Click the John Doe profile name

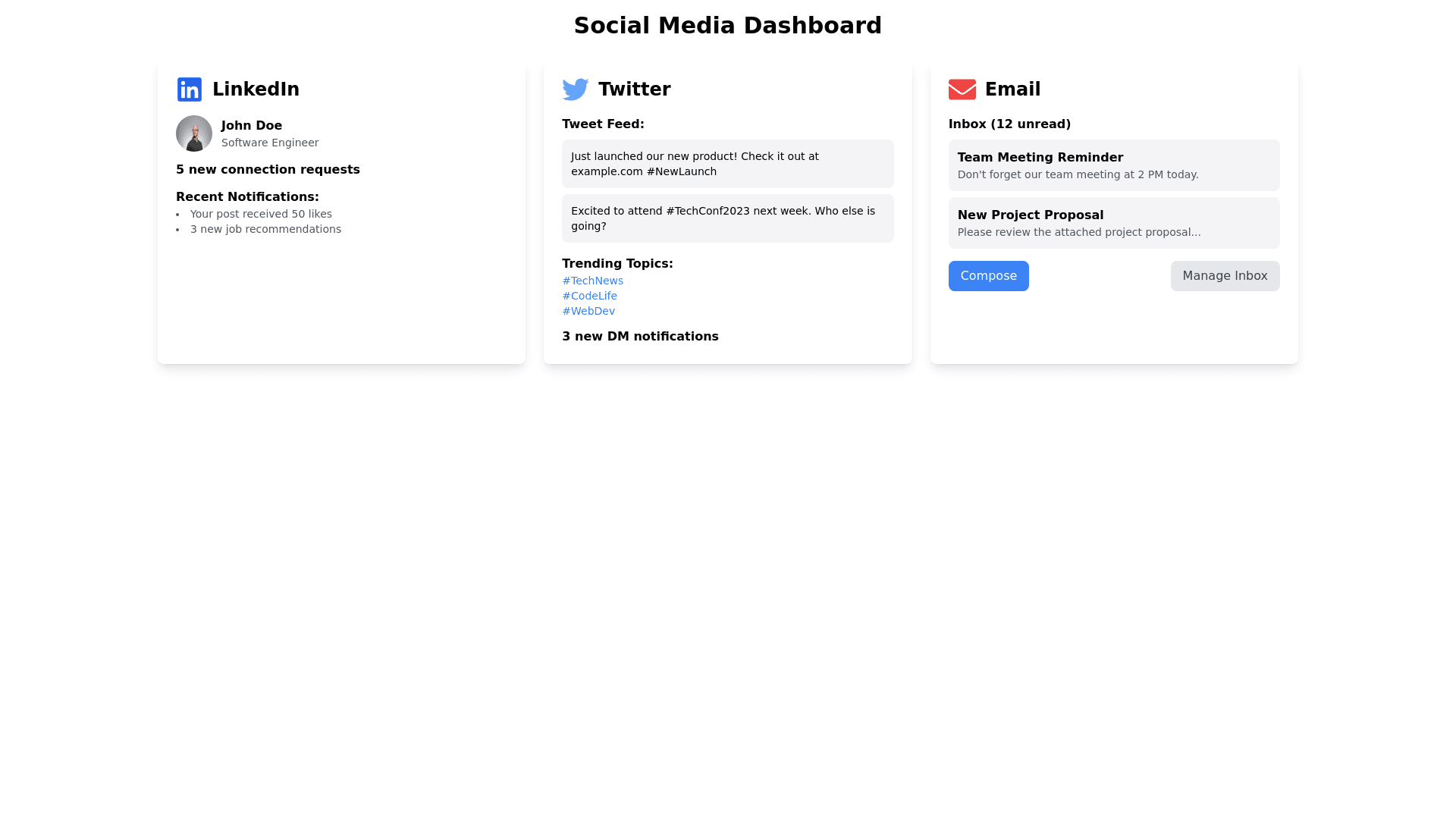coord(252,126)
